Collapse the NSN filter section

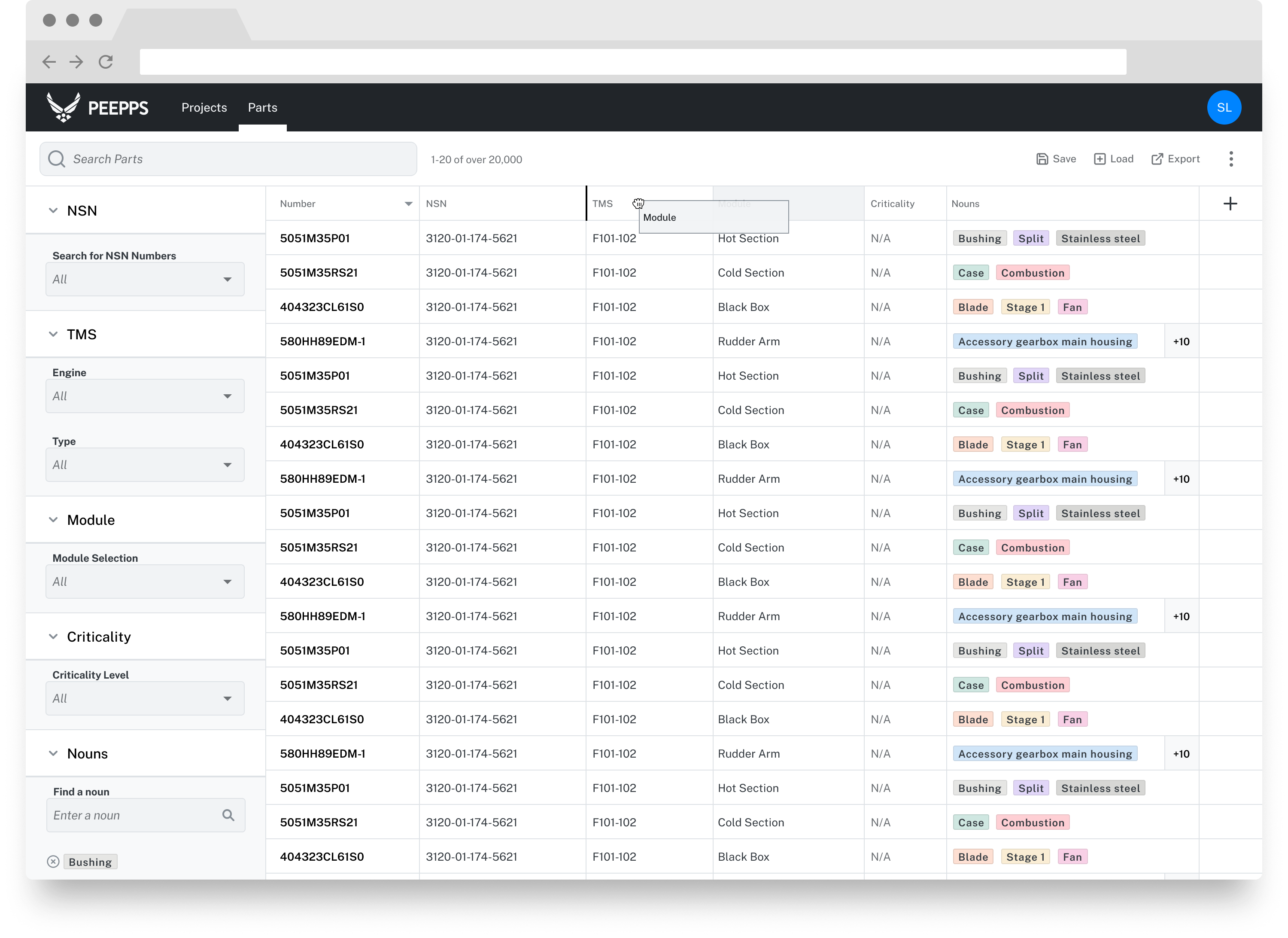[53, 211]
